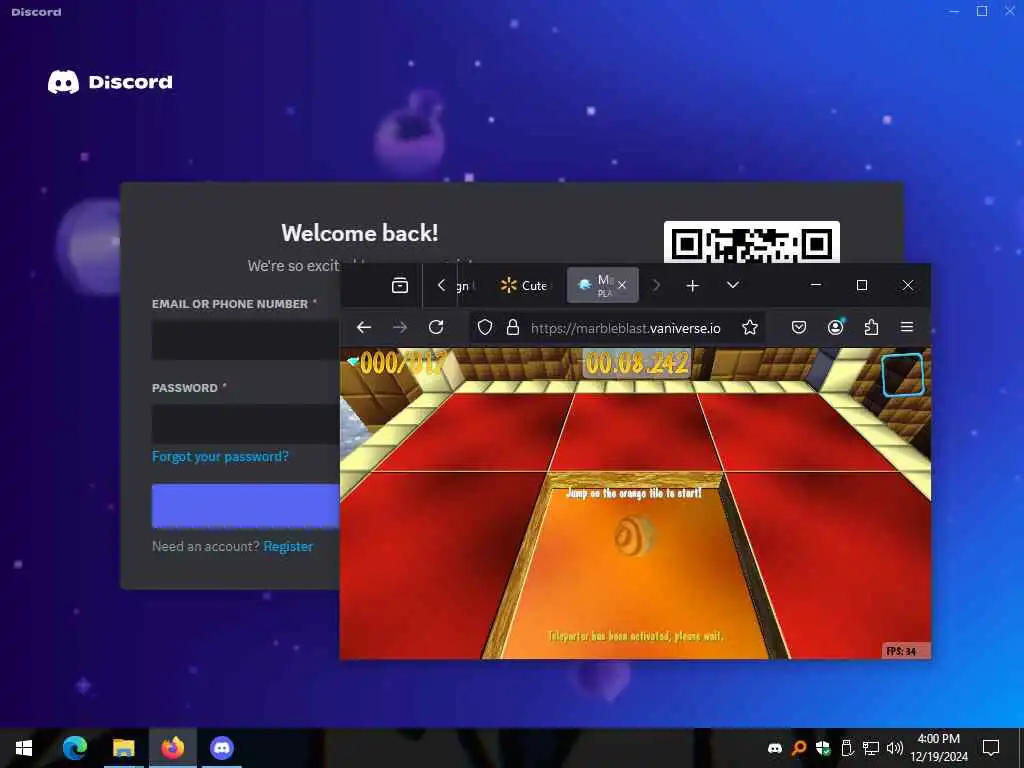
Task: Click the padlock site security icon
Action: click(x=513, y=327)
